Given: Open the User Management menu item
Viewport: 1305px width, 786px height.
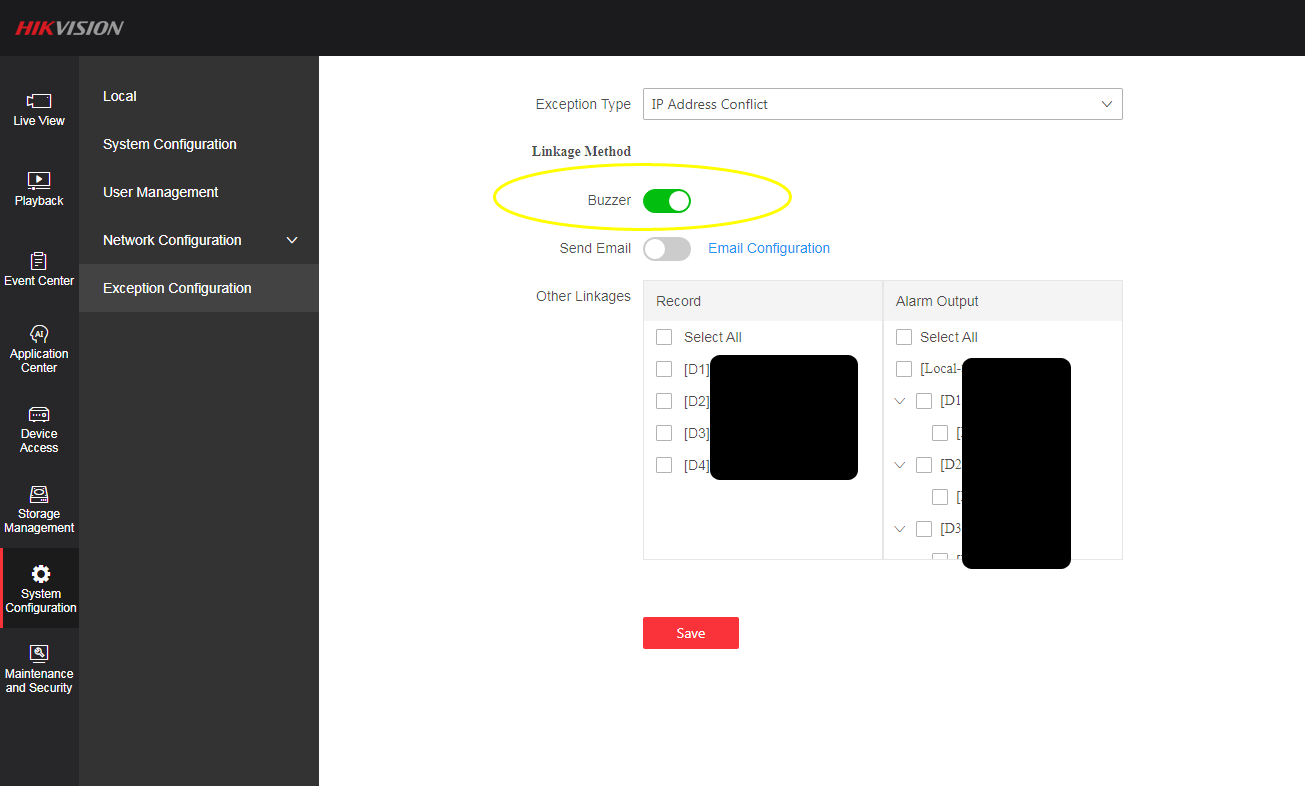Looking at the screenshot, I should [x=161, y=192].
